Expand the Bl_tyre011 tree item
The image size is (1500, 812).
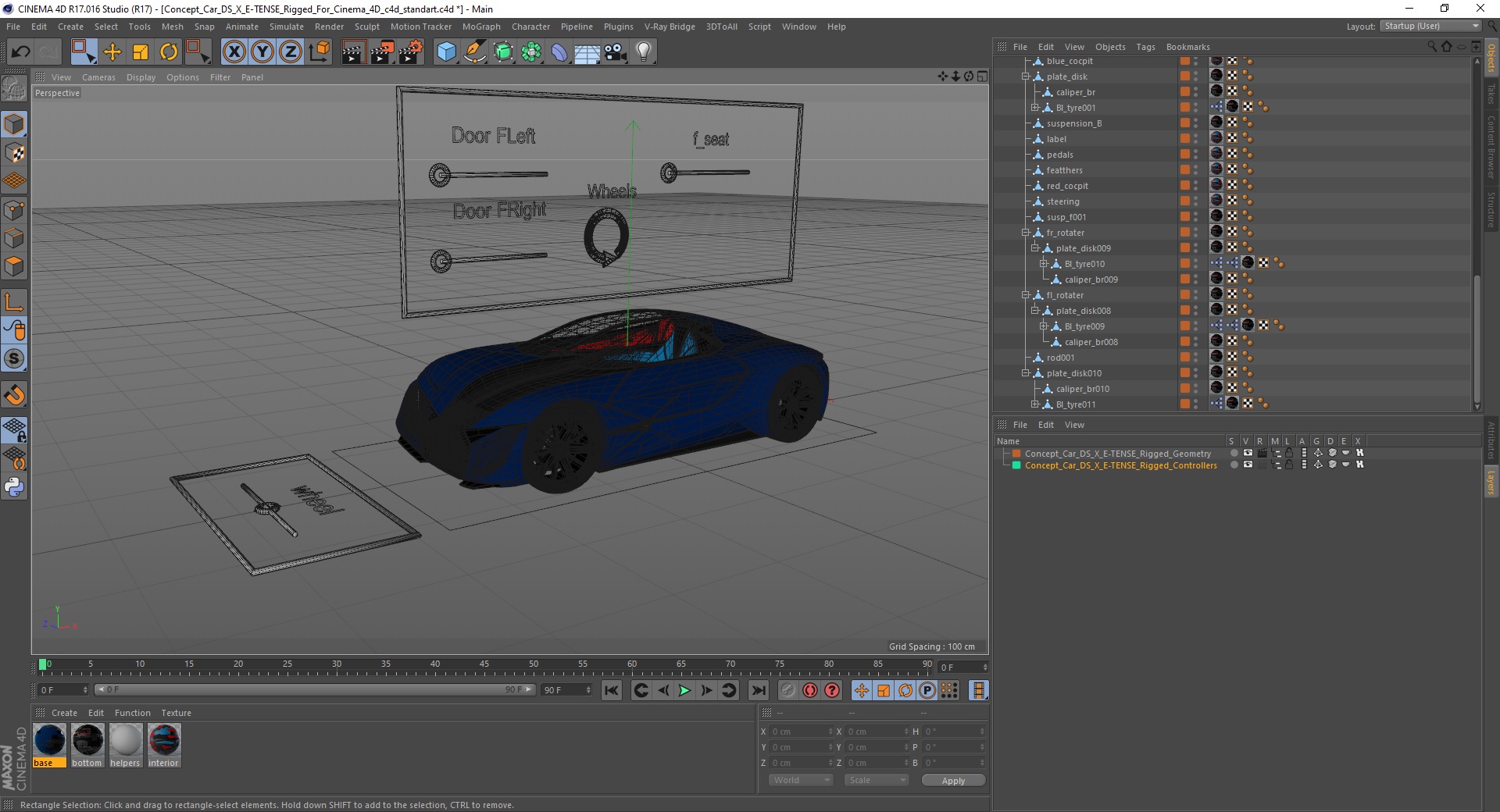1035,404
